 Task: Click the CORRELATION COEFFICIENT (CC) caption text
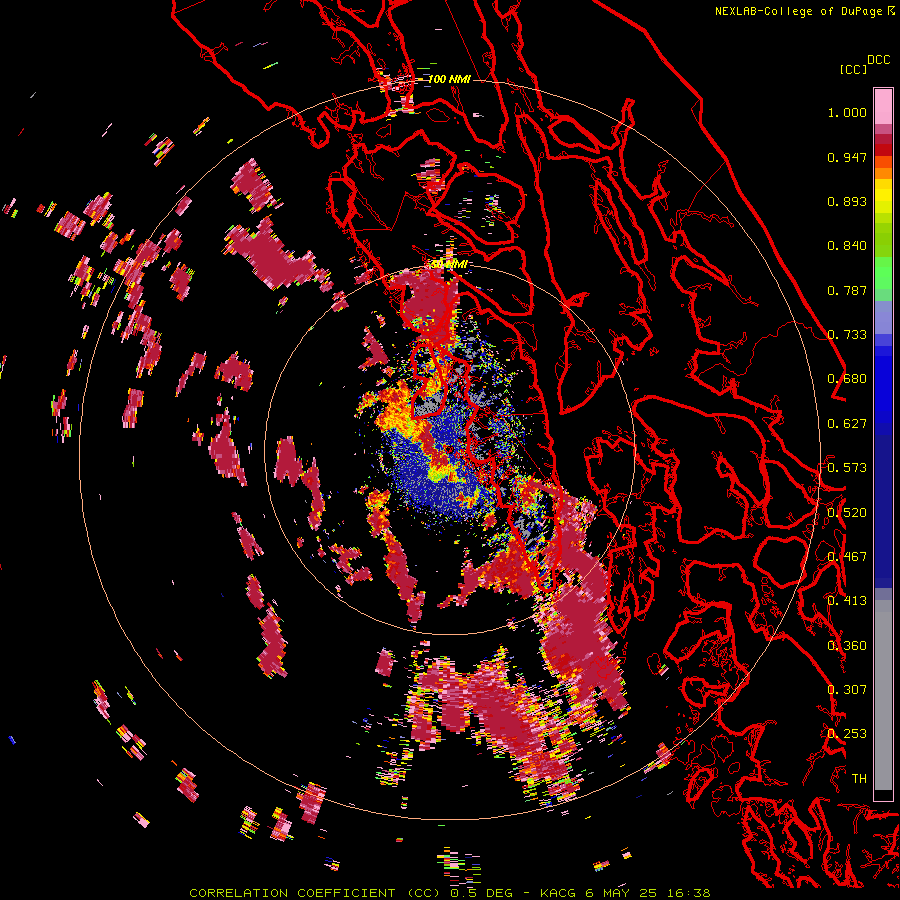click(x=315, y=893)
